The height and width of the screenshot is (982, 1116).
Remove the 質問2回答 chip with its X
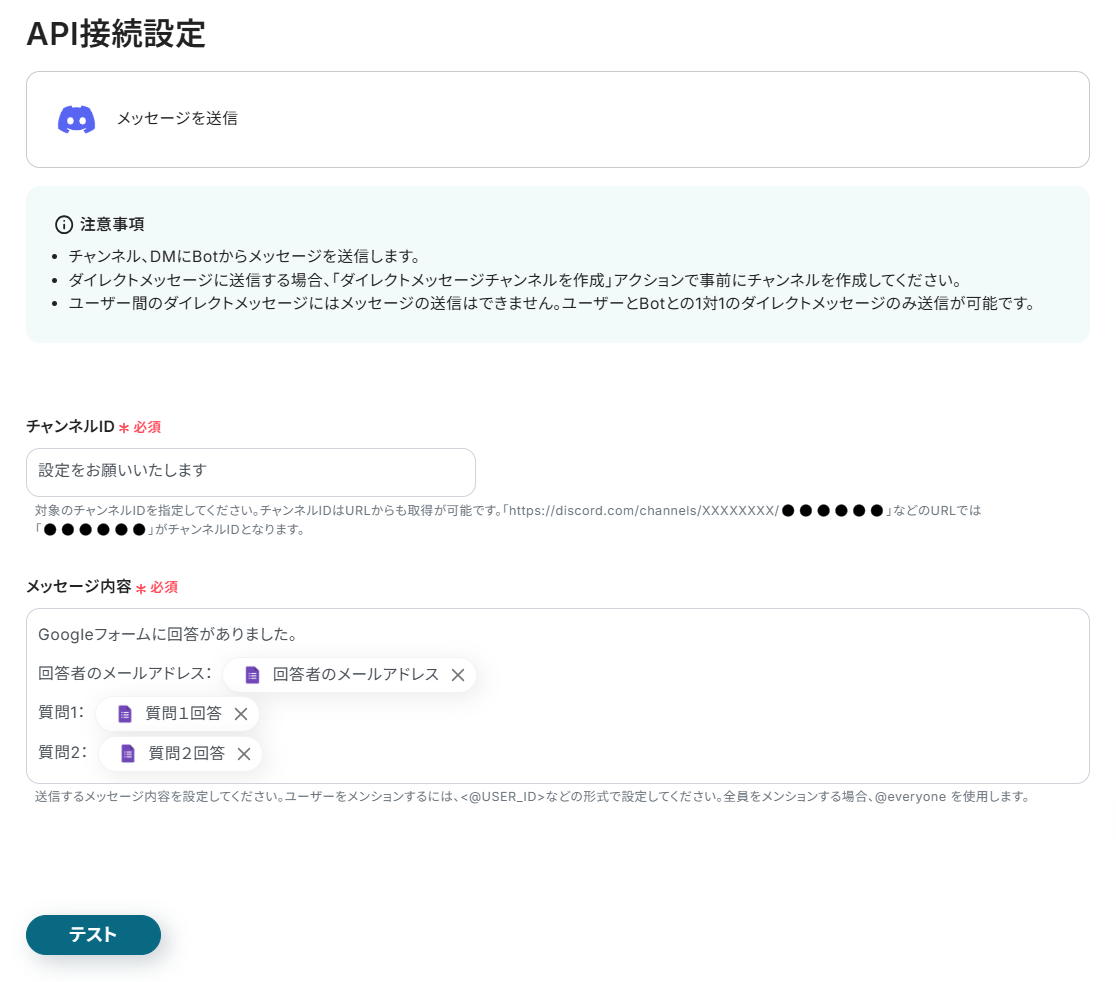click(243, 754)
